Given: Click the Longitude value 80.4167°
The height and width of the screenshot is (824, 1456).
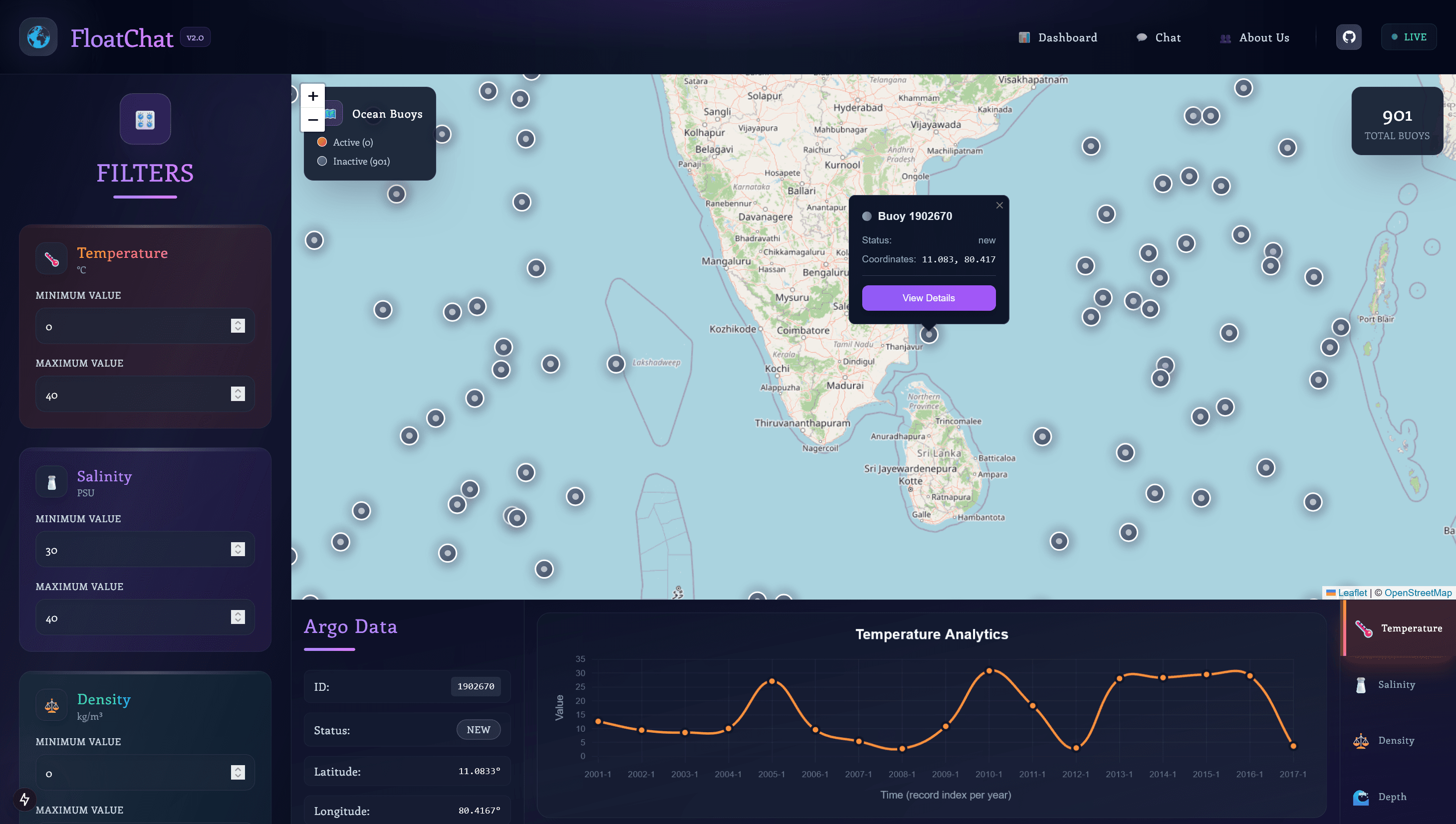Looking at the screenshot, I should 480,811.
